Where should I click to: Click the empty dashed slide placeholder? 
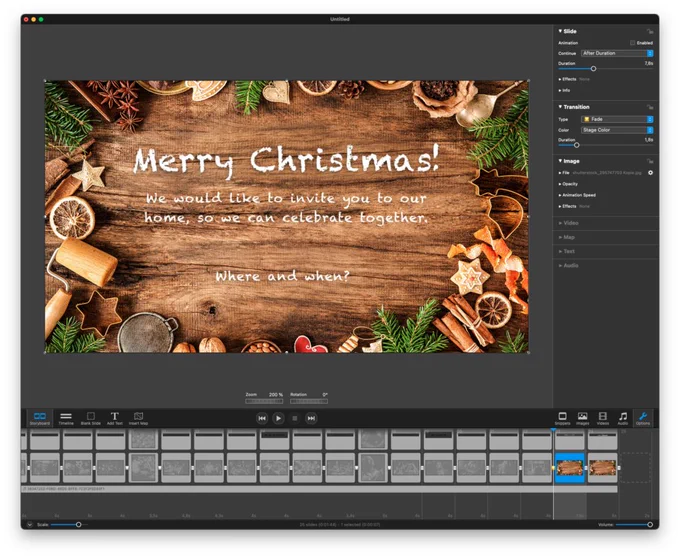[635, 468]
